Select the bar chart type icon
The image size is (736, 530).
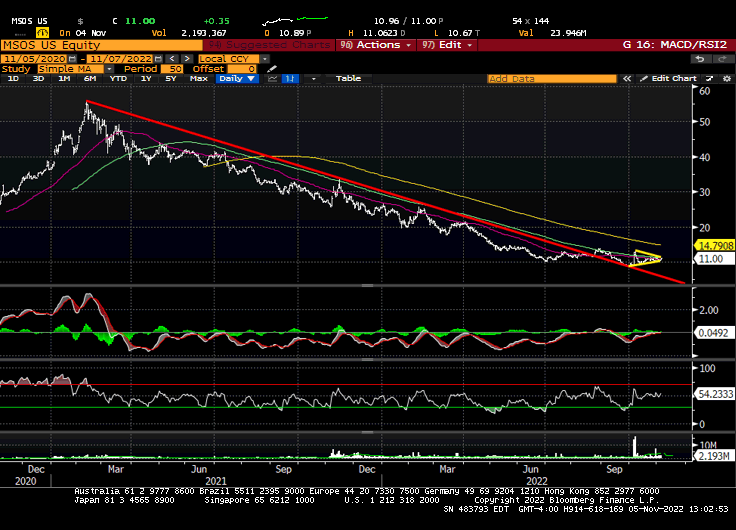(x=290, y=79)
